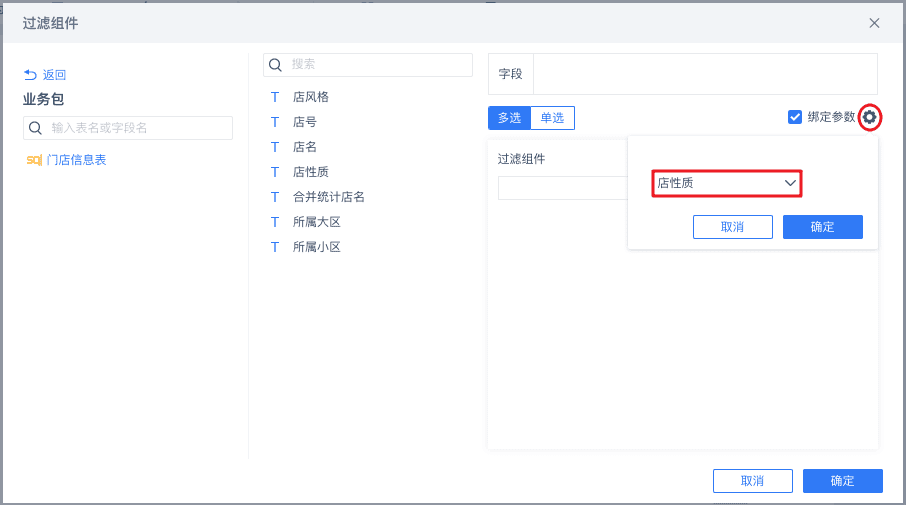Click 确定 in the parameter popup

point(822,227)
